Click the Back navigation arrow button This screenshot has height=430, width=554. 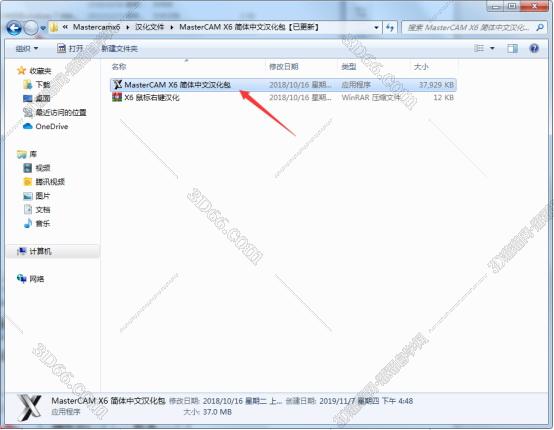pos(14,28)
